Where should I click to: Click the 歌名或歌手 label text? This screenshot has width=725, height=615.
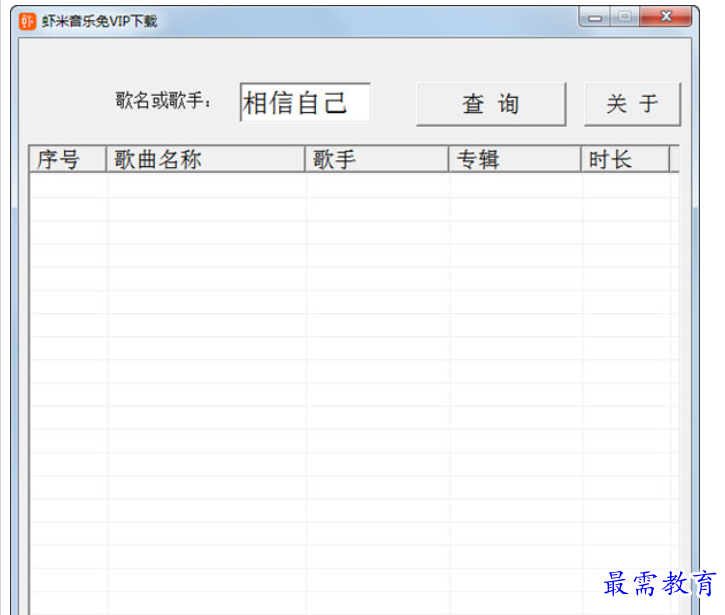pyautogui.click(x=162, y=100)
